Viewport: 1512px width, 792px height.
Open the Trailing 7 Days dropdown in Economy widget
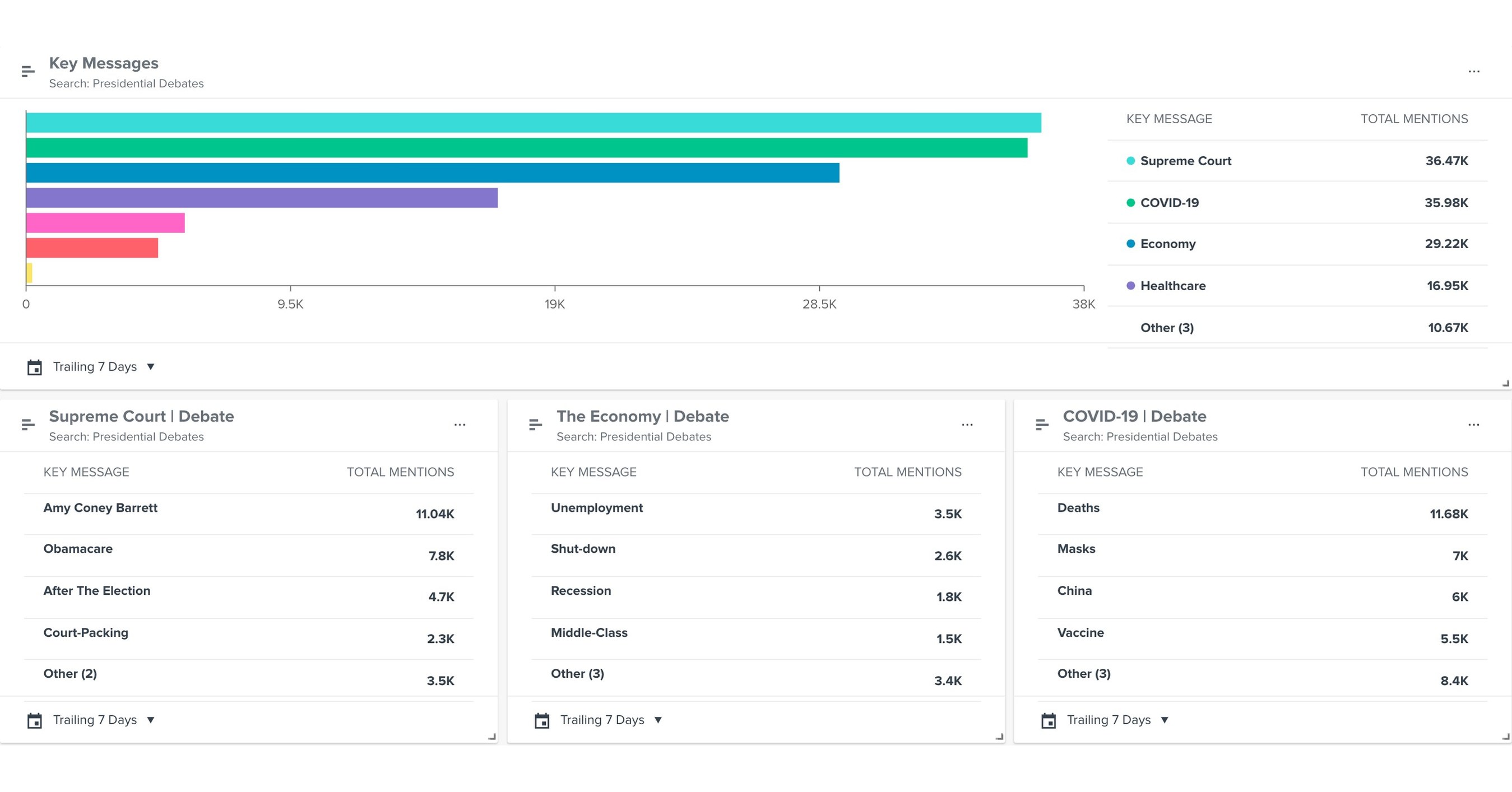tap(611, 720)
